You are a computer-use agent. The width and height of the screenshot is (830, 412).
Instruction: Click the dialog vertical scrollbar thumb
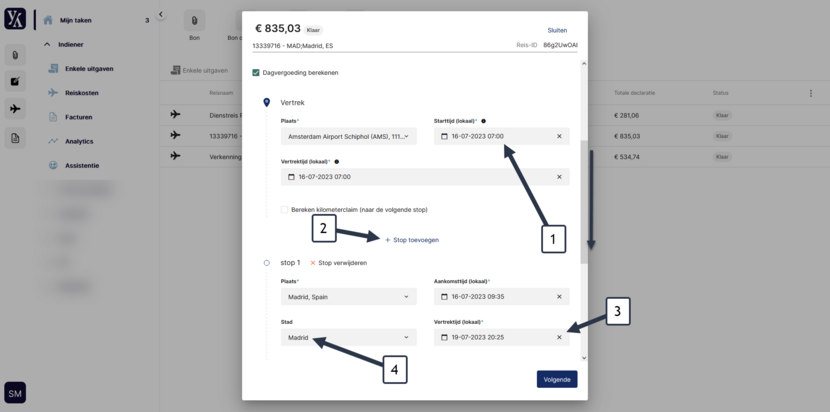(x=584, y=202)
